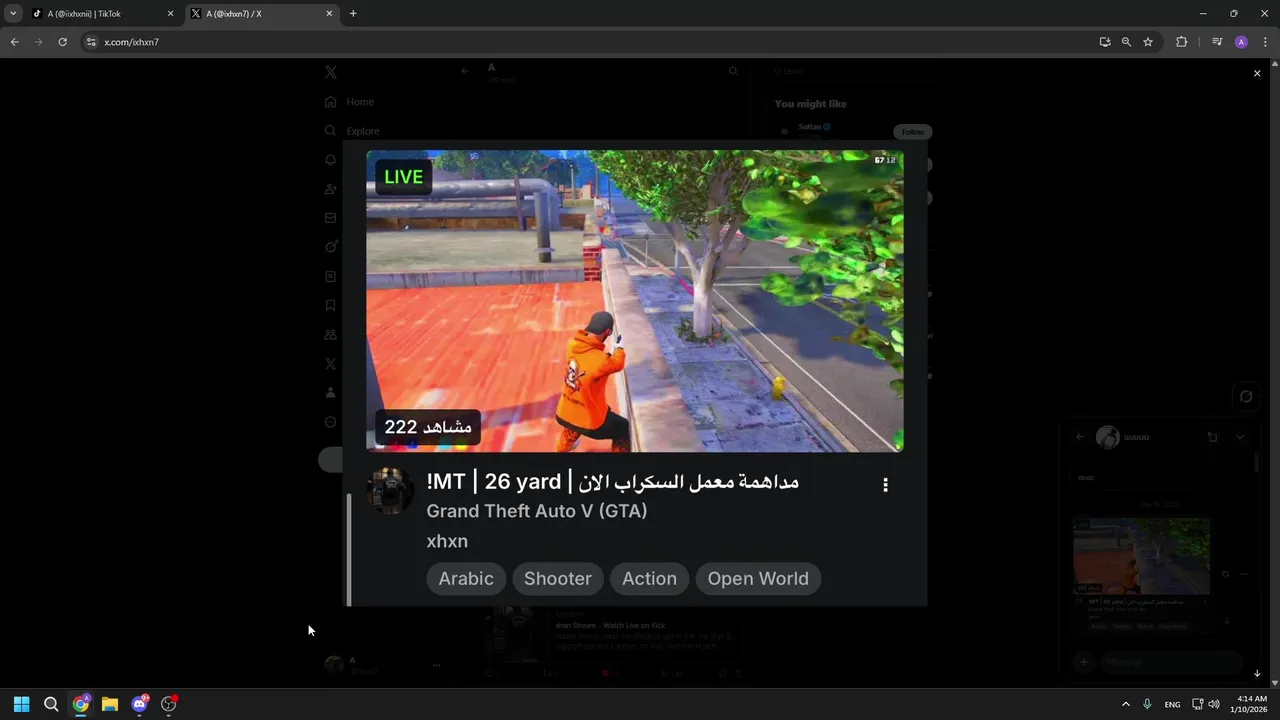Click the Shooter tag pill

(x=557, y=579)
